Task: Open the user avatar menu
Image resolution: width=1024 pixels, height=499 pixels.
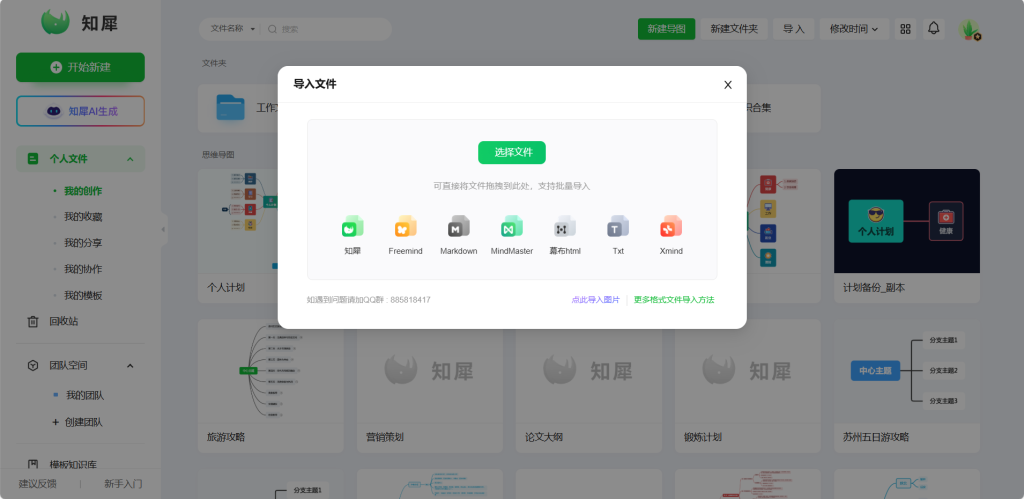Action: point(969,29)
